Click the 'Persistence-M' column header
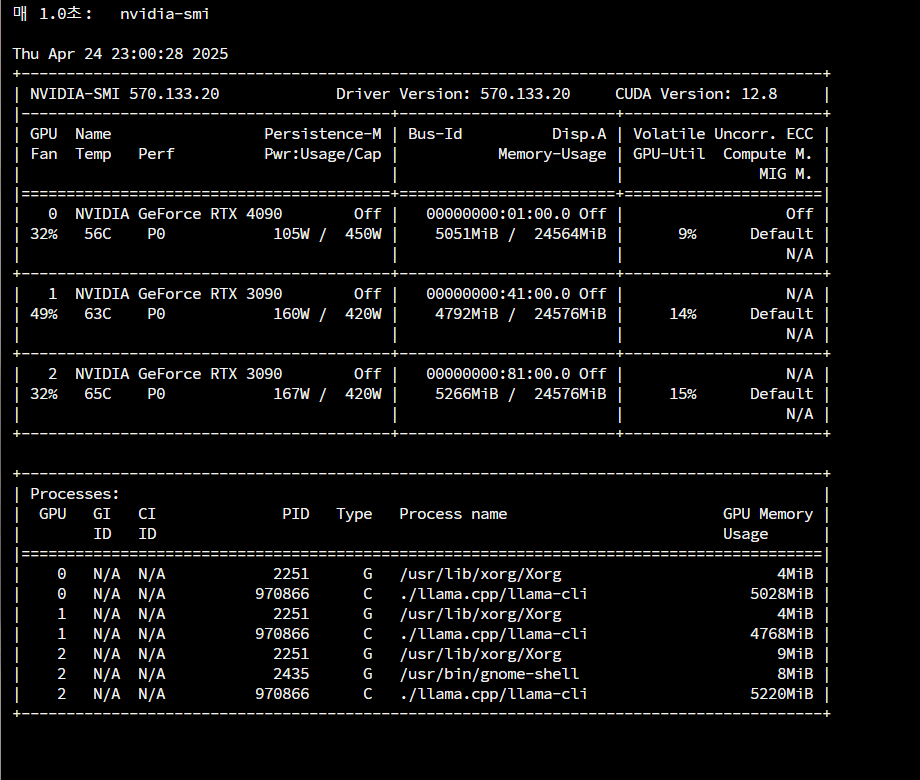This screenshot has width=920, height=780. (x=323, y=134)
